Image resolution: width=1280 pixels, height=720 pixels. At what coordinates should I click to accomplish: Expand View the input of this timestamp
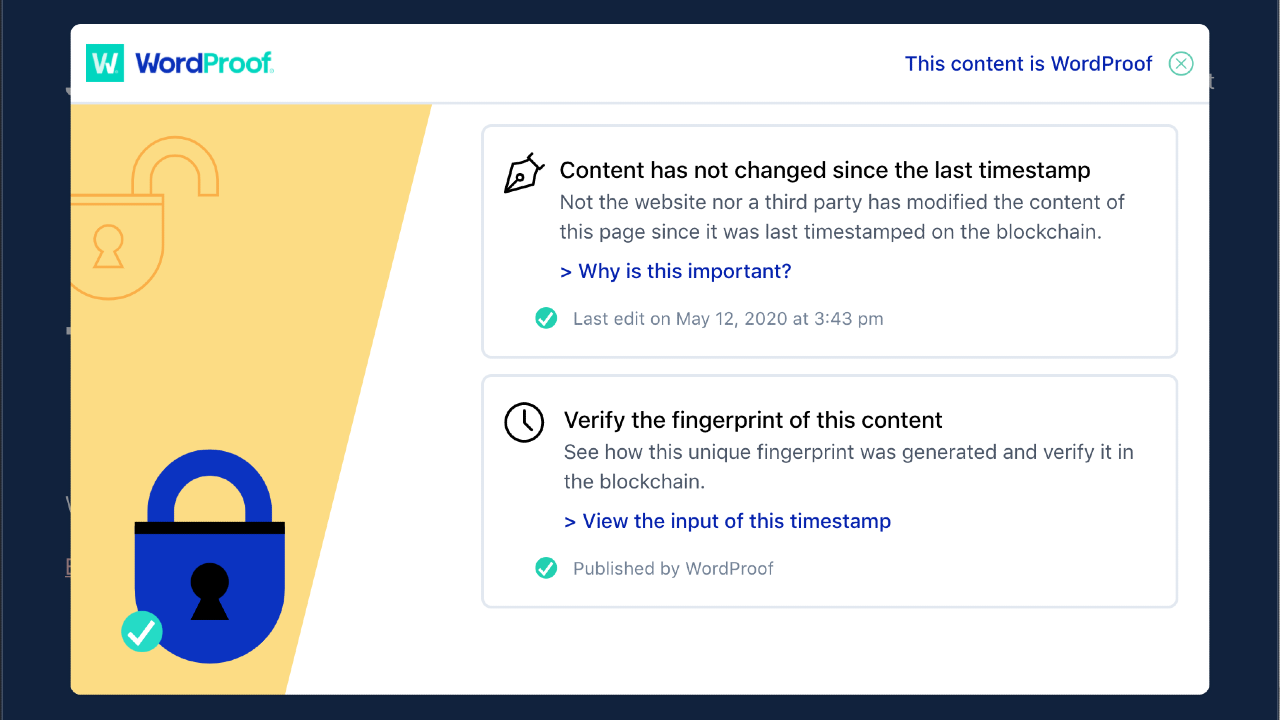tap(727, 521)
